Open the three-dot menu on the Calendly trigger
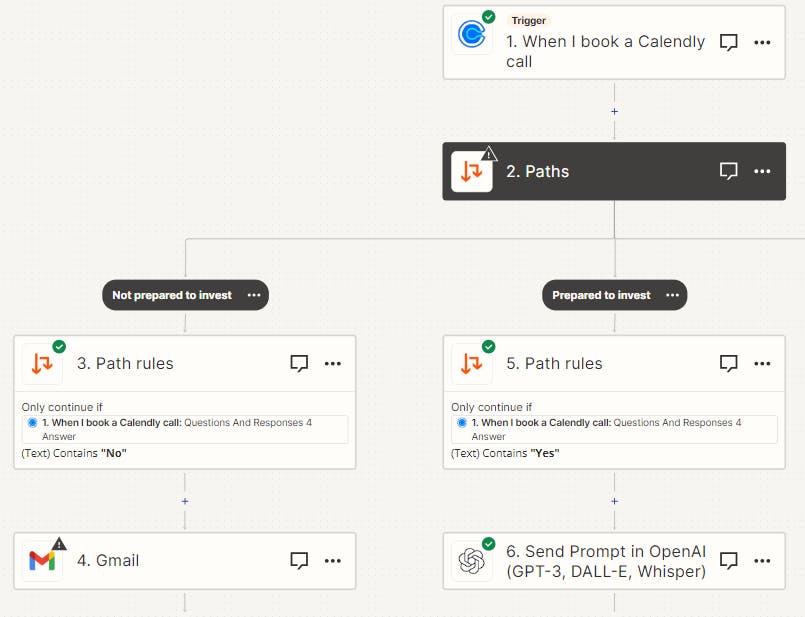Screen dimensions: 805x617 point(763,42)
